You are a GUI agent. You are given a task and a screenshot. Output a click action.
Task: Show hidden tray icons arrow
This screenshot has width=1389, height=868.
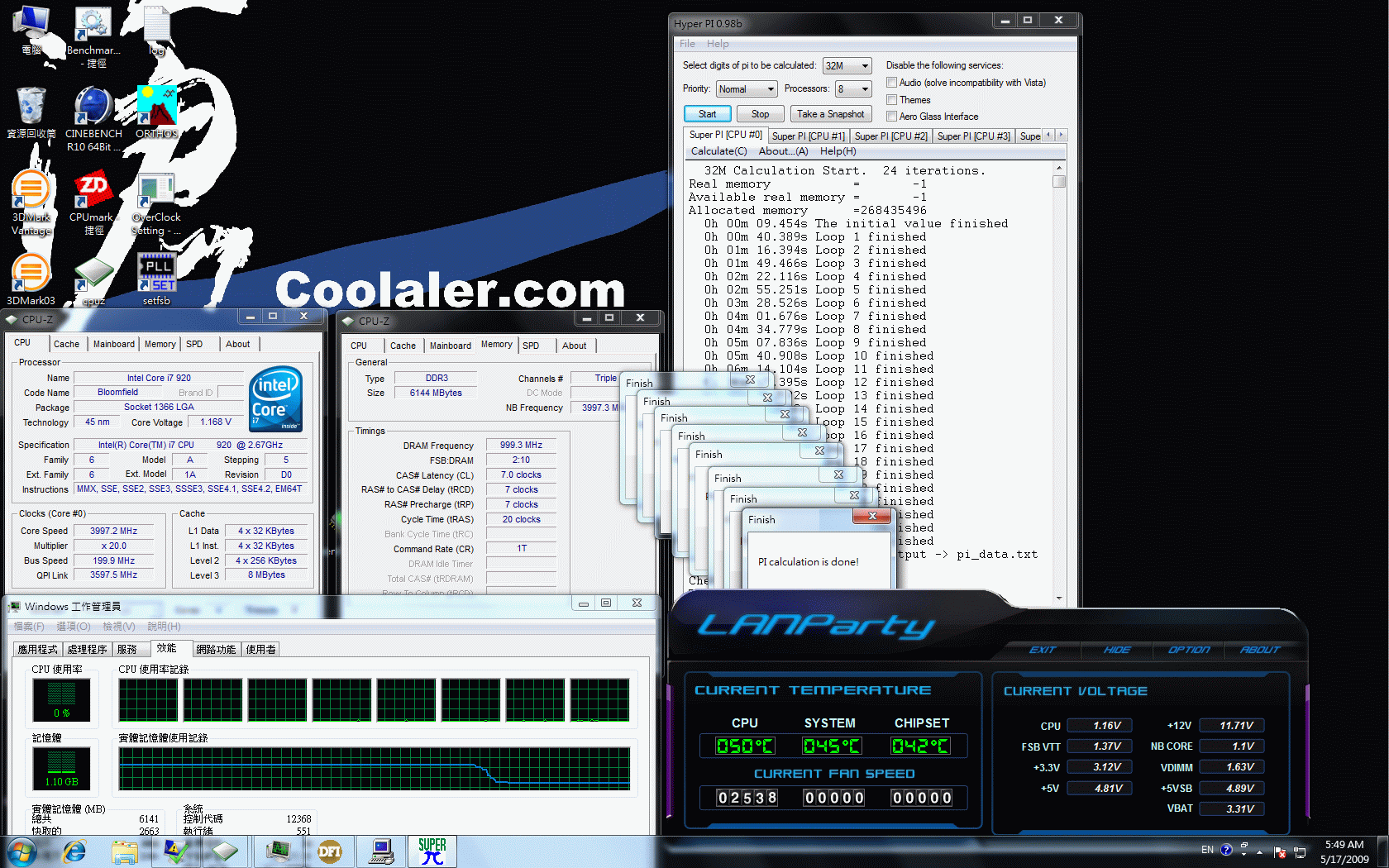pos(1259,851)
